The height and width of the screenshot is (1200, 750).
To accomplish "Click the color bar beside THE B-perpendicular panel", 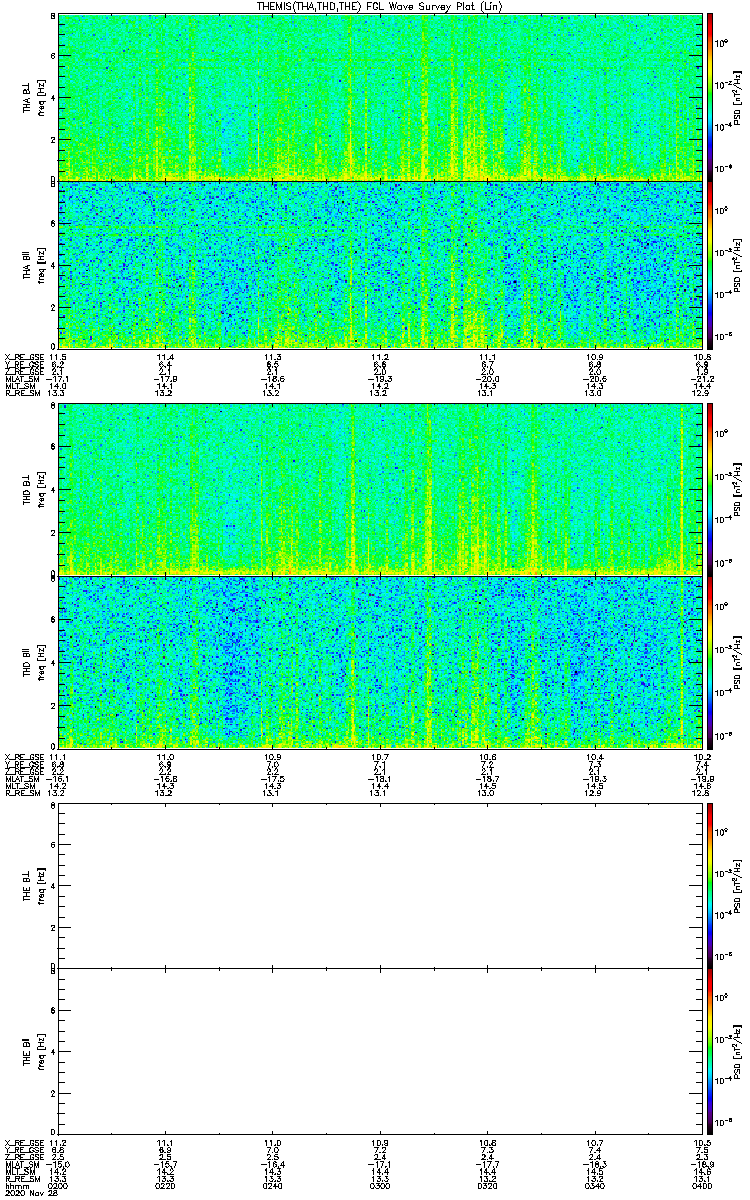I will [710, 885].
